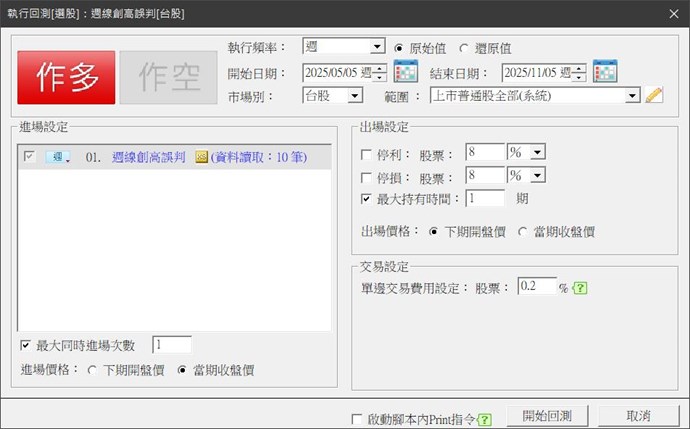690x429 pixels.
Task: Select the 作多 long direction button
Action: pos(66,77)
